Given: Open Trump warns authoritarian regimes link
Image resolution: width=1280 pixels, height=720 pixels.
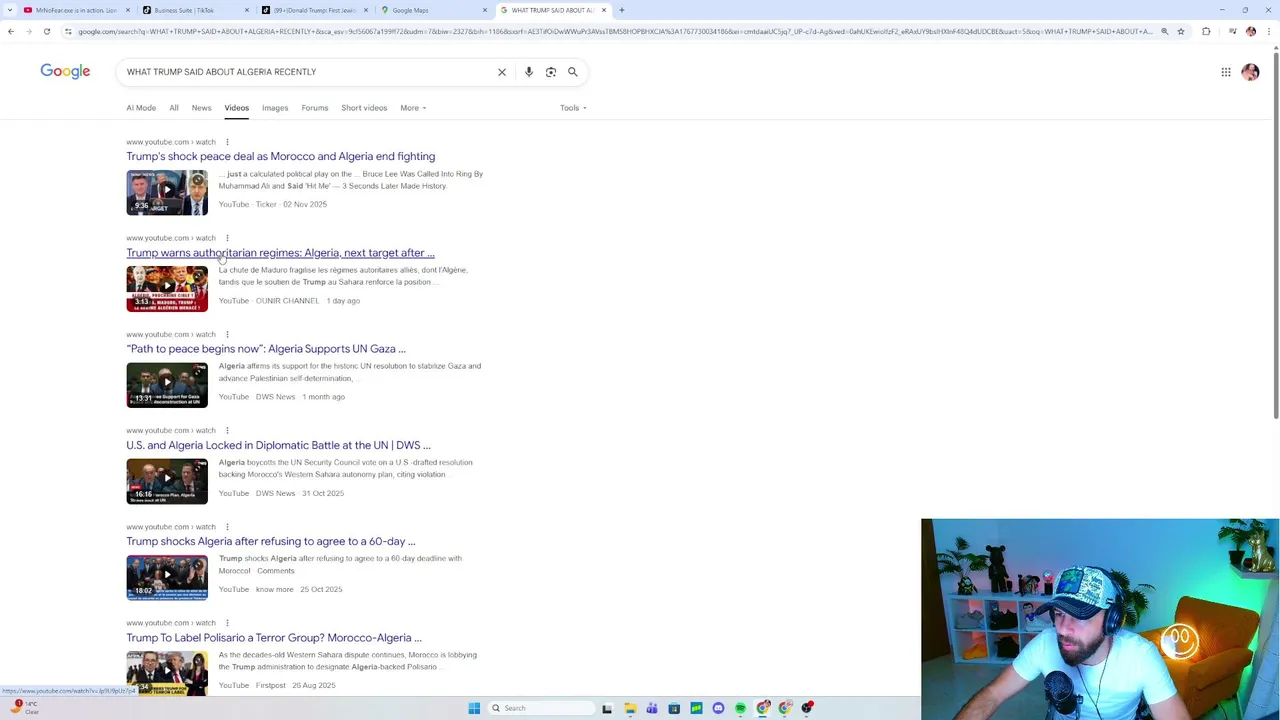Looking at the screenshot, I should click(x=280, y=253).
